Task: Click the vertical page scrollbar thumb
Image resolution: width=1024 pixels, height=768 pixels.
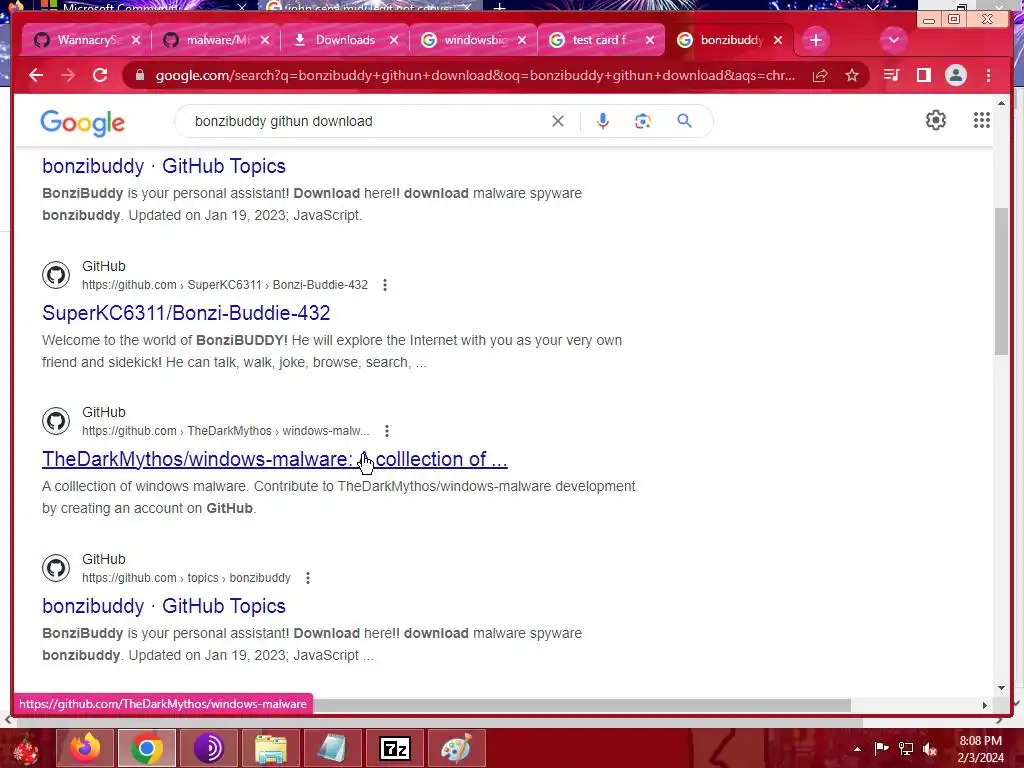Action: [x=1001, y=281]
